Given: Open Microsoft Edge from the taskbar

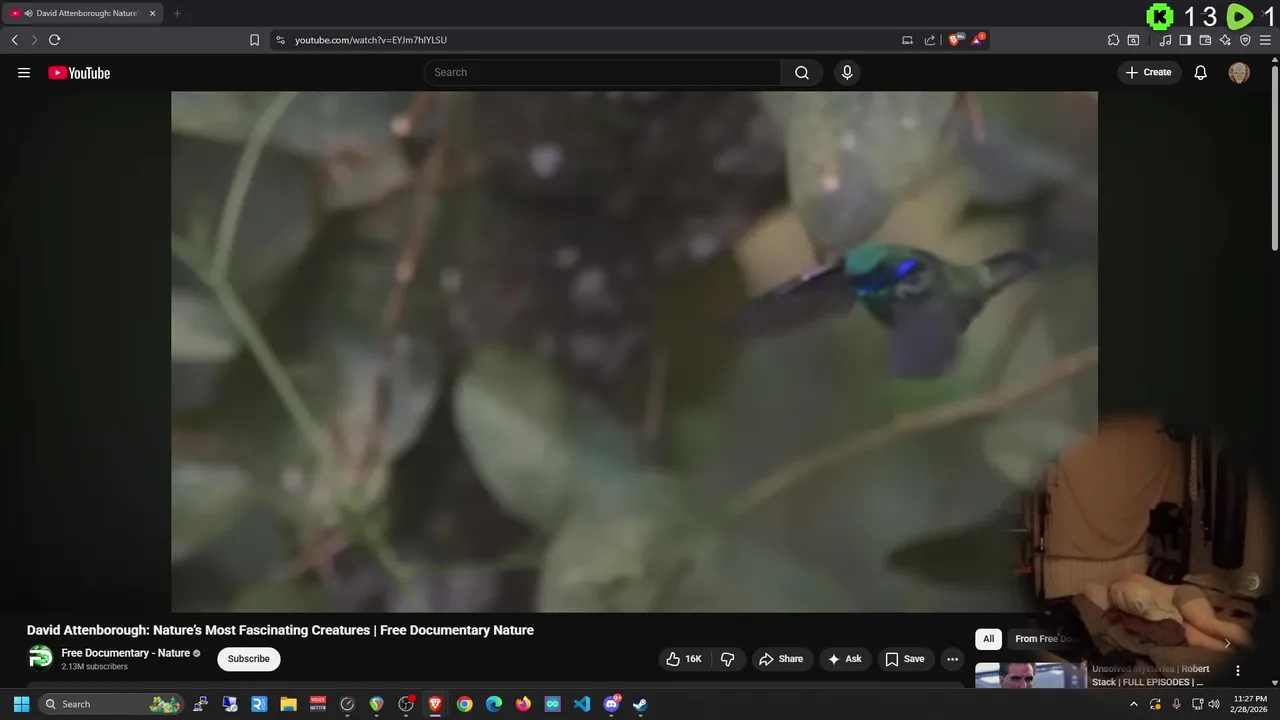Looking at the screenshot, I should click(494, 704).
